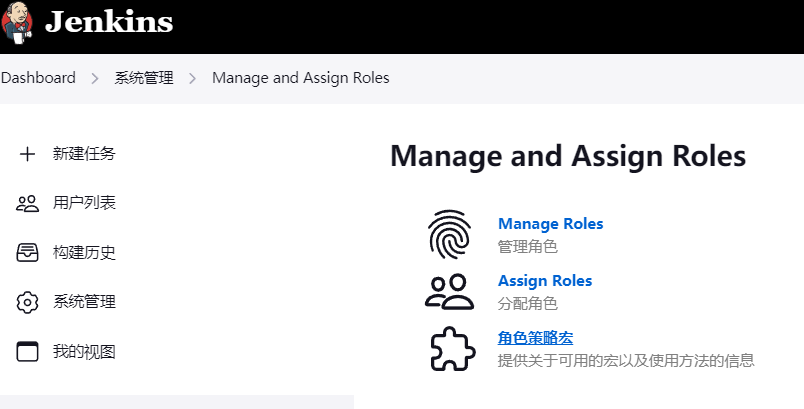Expand the chevron after Dashboard breadcrumb

coord(95,78)
